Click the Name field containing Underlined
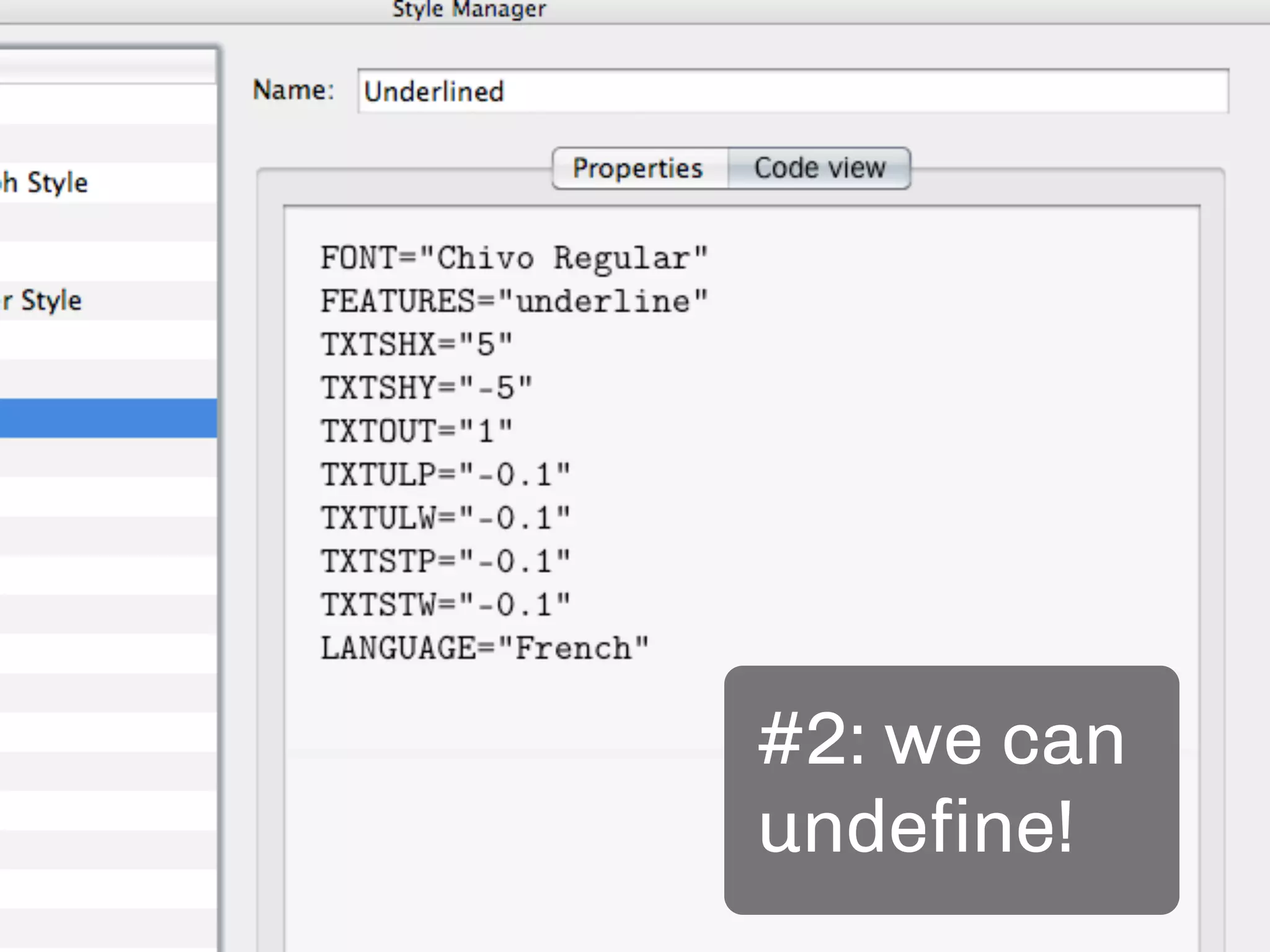The width and height of the screenshot is (1270, 952). [x=793, y=91]
